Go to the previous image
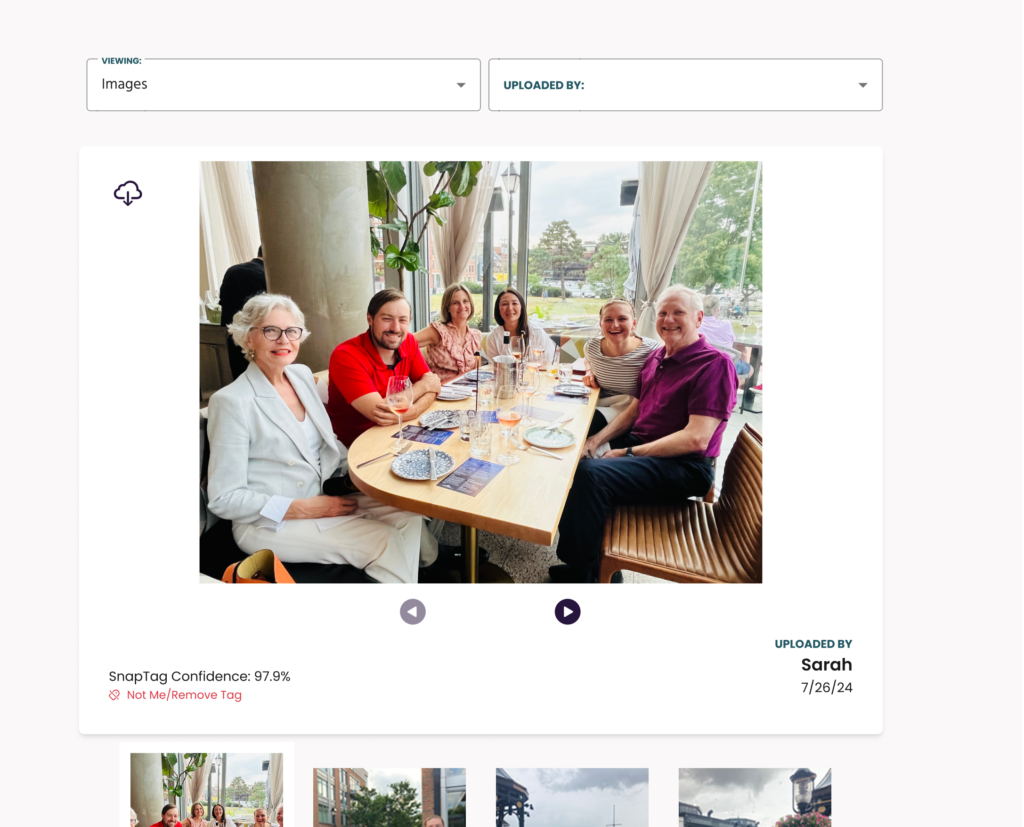1024x827 pixels. (413, 612)
